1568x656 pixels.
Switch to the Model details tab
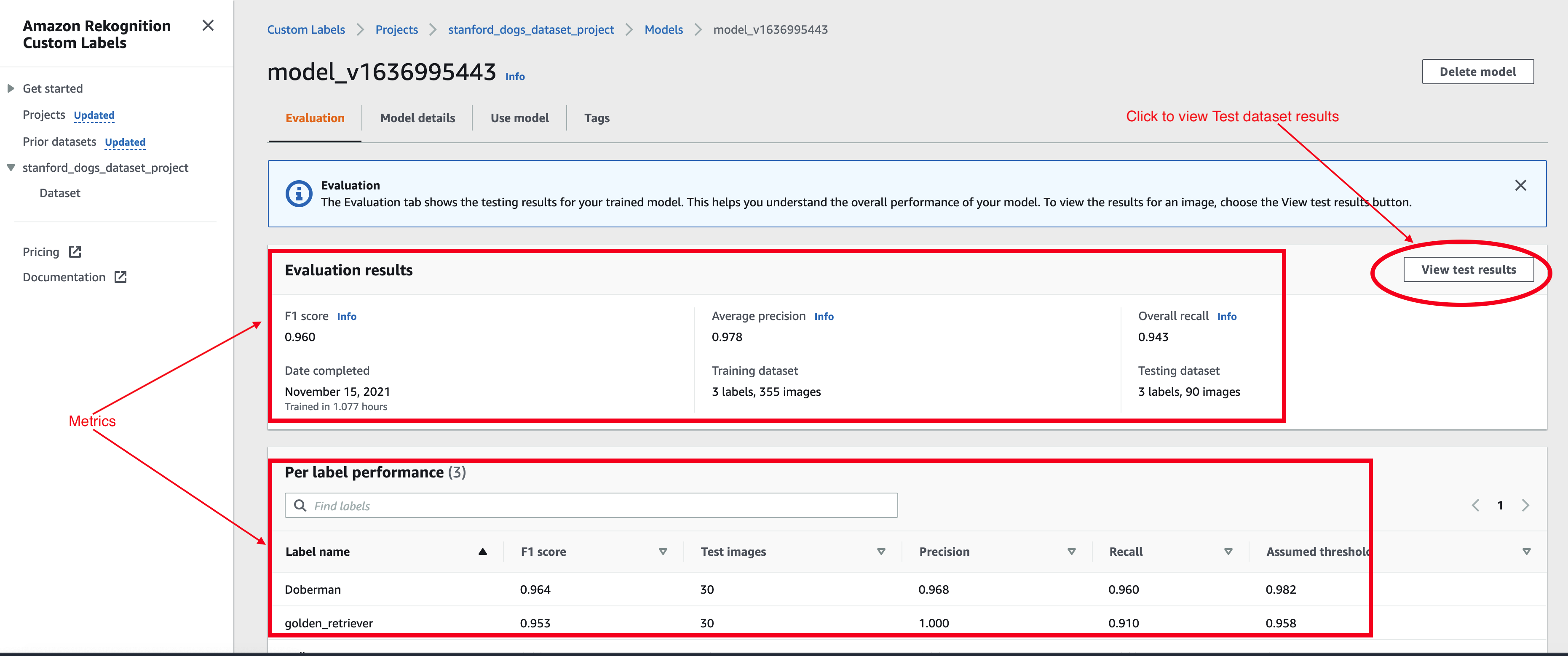[417, 118]
